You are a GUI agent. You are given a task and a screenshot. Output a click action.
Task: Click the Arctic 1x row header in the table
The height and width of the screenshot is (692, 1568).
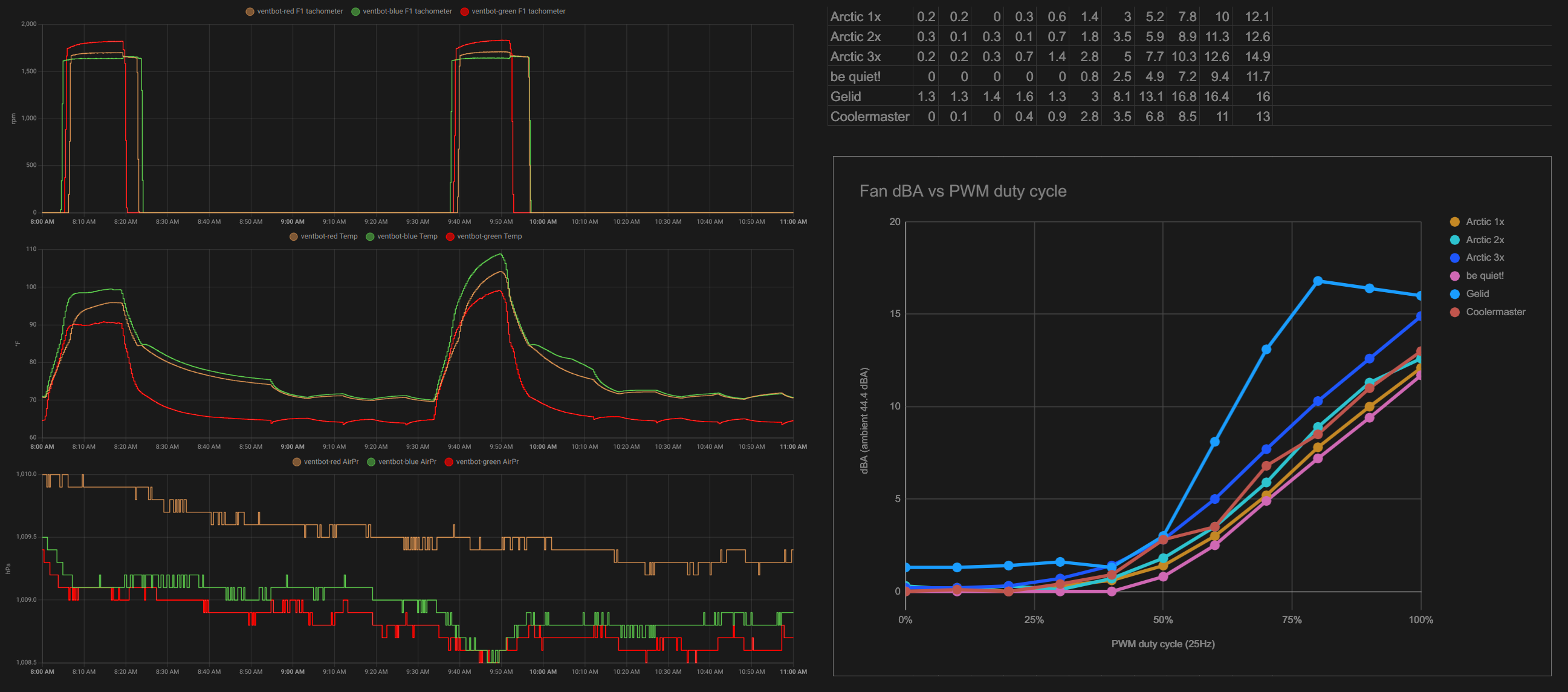[x=855, y=17]
